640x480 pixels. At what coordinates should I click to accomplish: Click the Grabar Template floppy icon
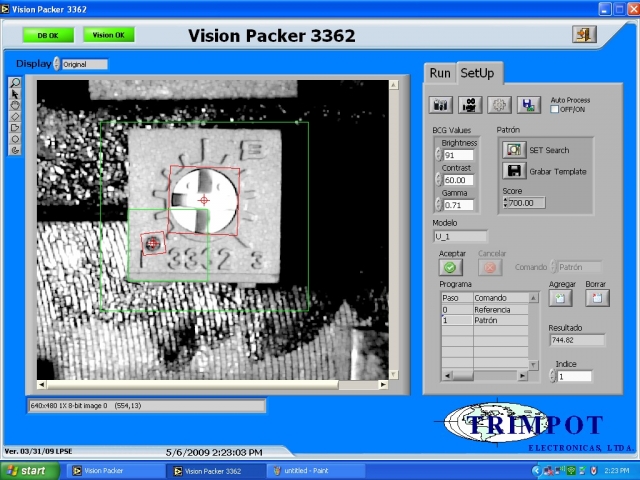[x=514, y=171]
